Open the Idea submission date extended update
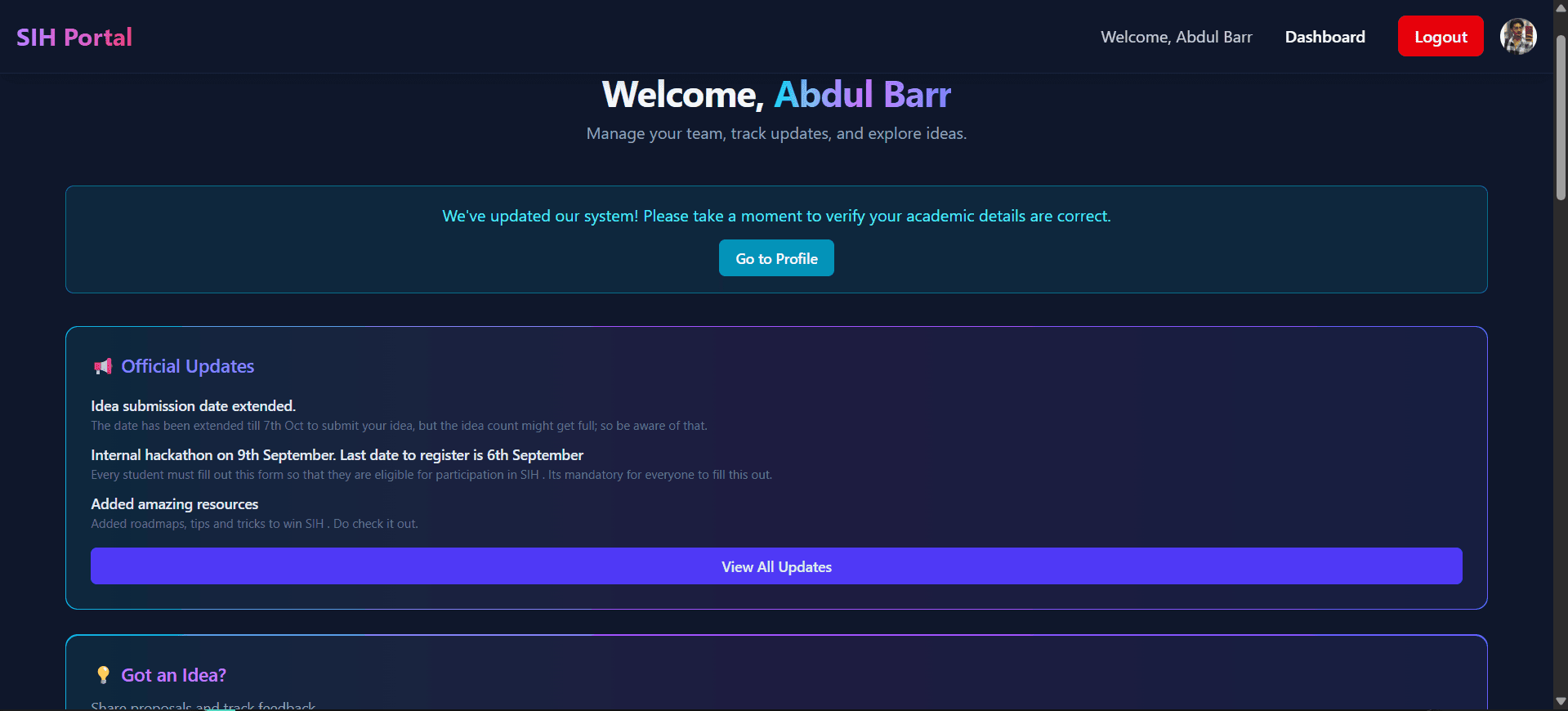Image resolution: width=1568 pixels, height=711 pixels. tap(194, 406)
